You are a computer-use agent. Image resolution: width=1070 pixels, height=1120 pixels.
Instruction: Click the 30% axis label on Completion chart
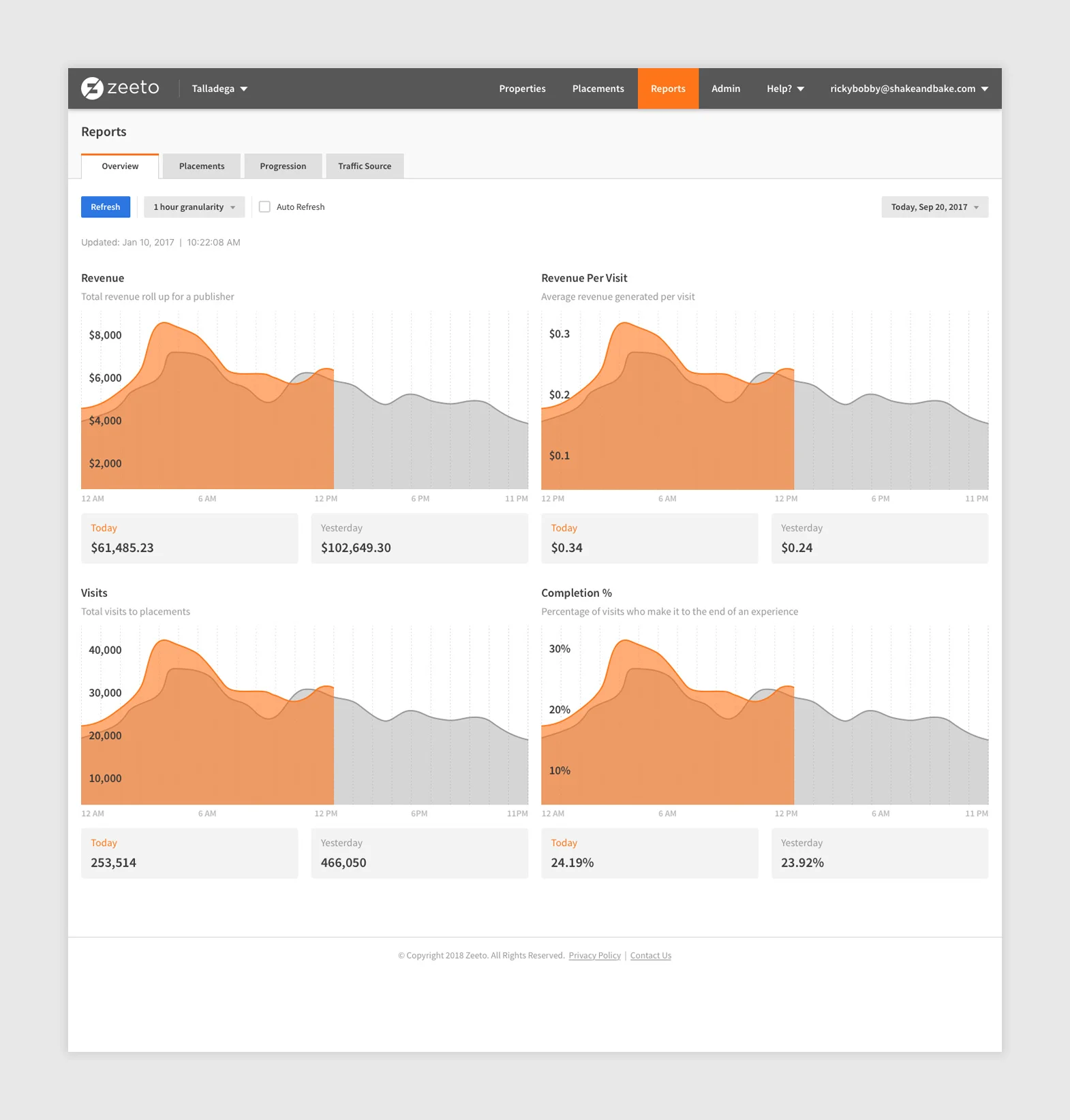(560, 649)
